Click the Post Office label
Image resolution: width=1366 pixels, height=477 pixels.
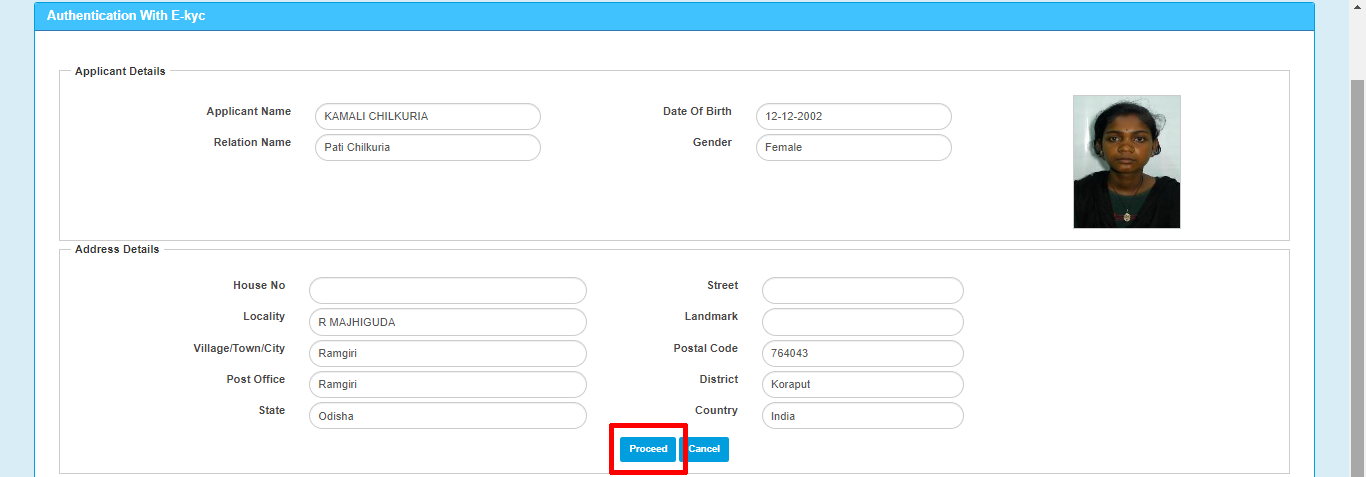pos(256,379)
